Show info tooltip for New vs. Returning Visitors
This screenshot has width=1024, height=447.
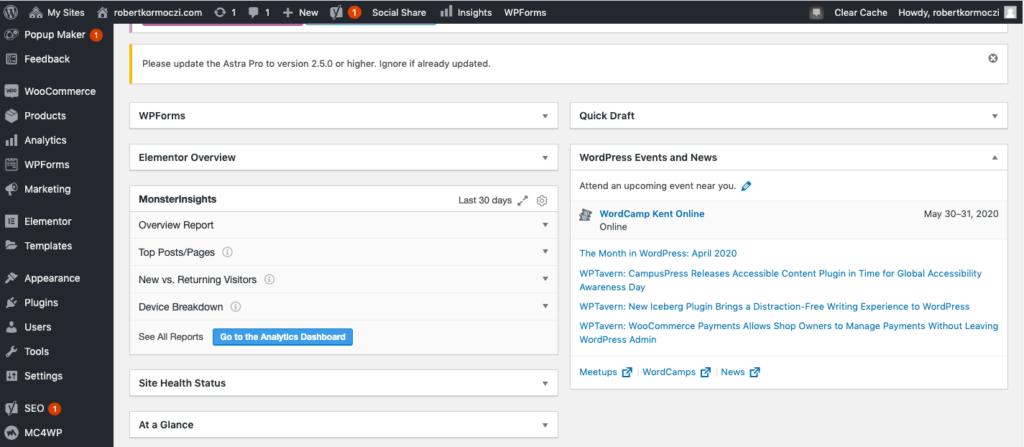pos(269,280)
